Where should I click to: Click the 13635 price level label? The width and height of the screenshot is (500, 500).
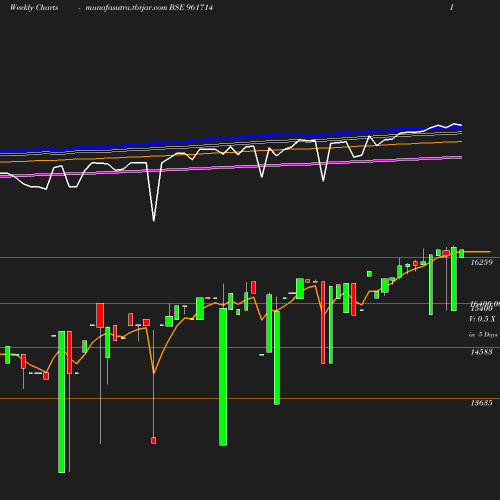coord(481,403)
